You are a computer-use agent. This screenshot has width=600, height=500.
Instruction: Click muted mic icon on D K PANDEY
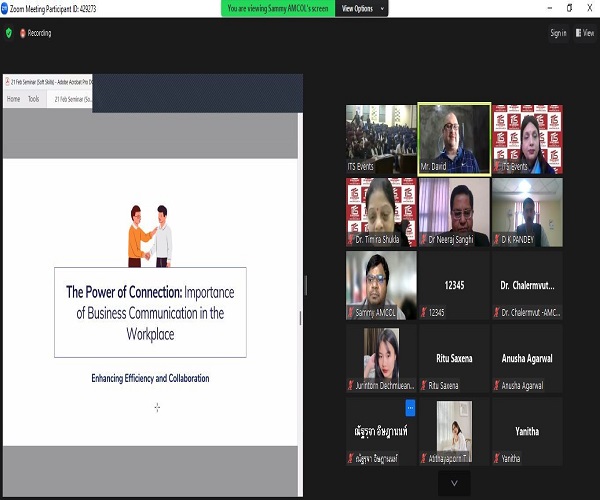pyautogui.click(x=496, y=239)
